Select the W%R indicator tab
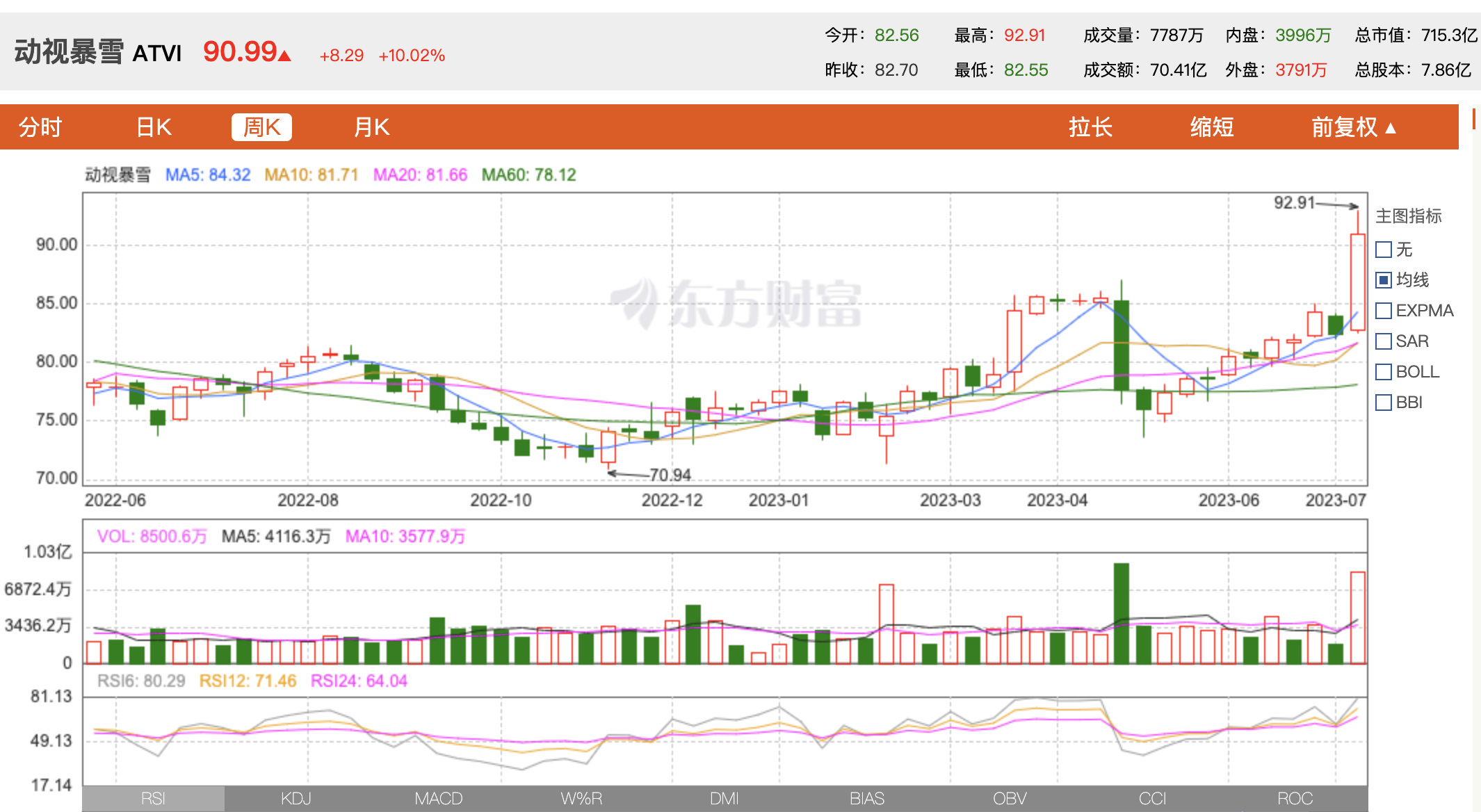The width and height of the screenshot is (1481, 812). [x=581, y=799]
